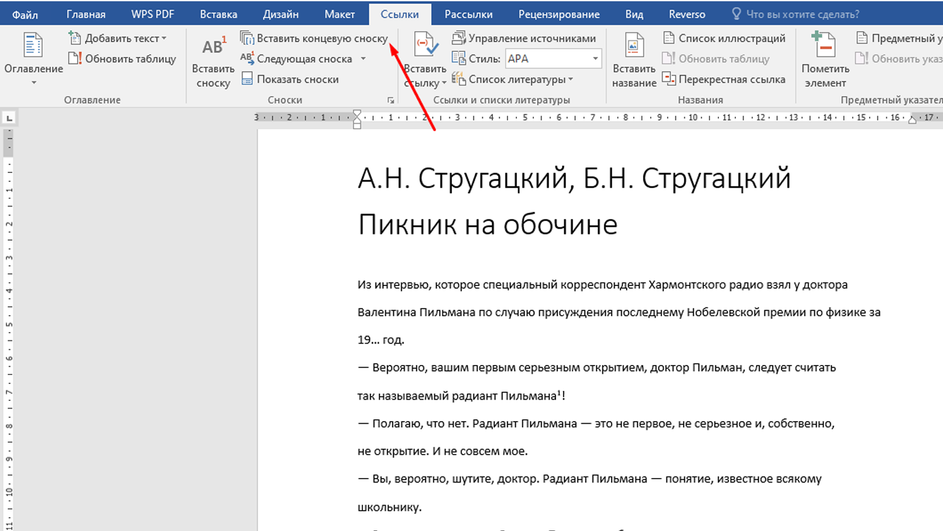Open the Файл tab

click(x=25, y=14)
